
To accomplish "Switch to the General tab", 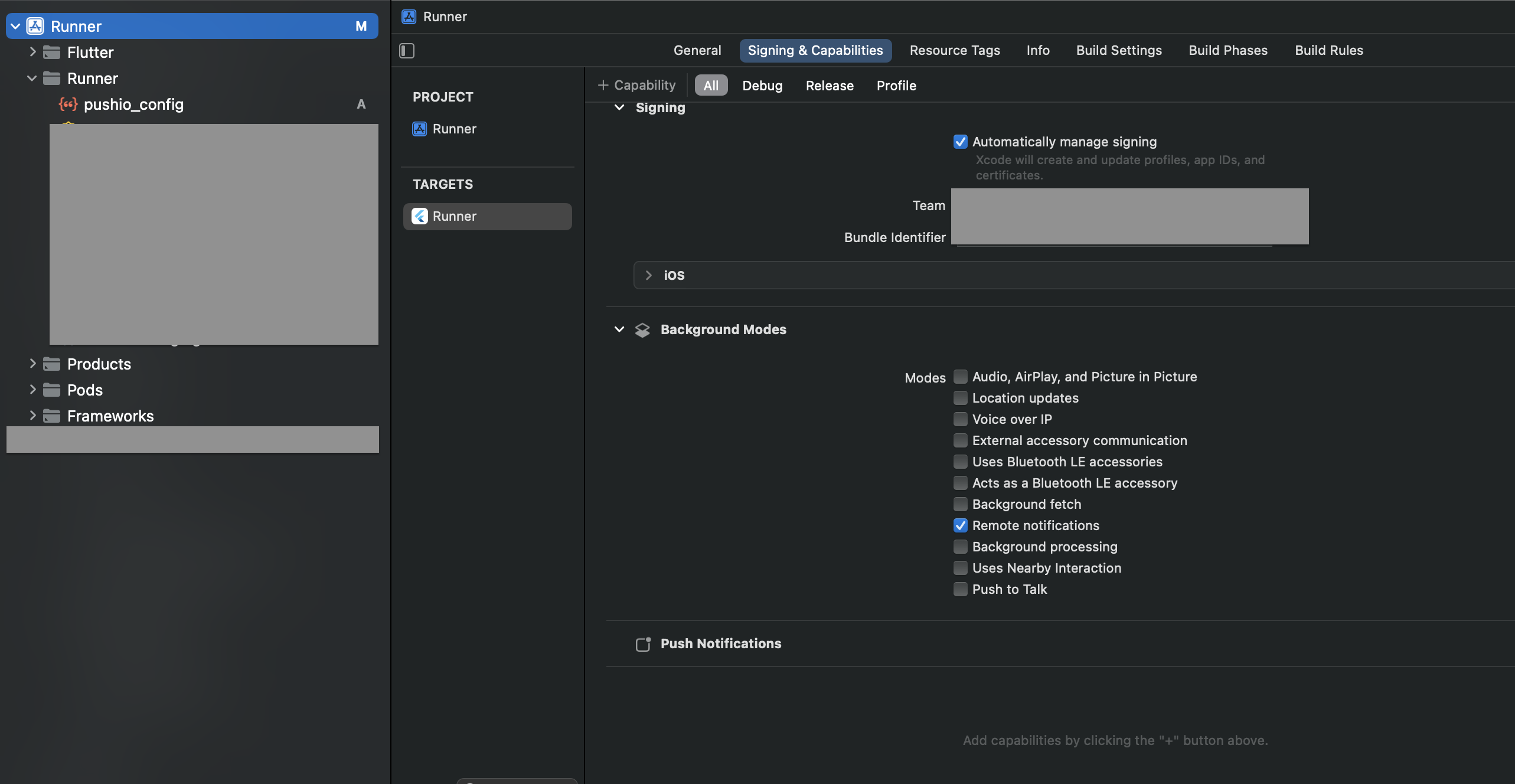I will coord(697,50).
